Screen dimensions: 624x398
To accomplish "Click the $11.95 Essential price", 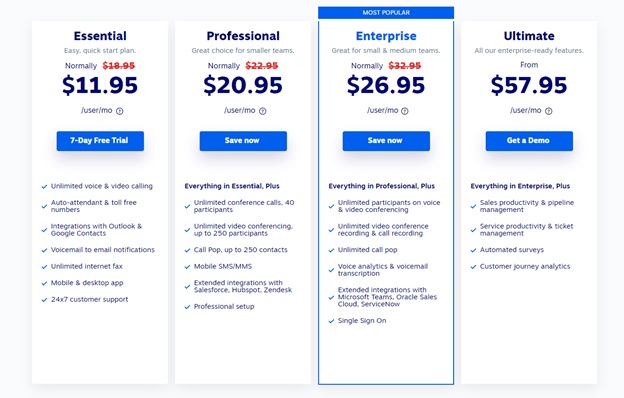I will pyautogui.click(x=100, y=85).
